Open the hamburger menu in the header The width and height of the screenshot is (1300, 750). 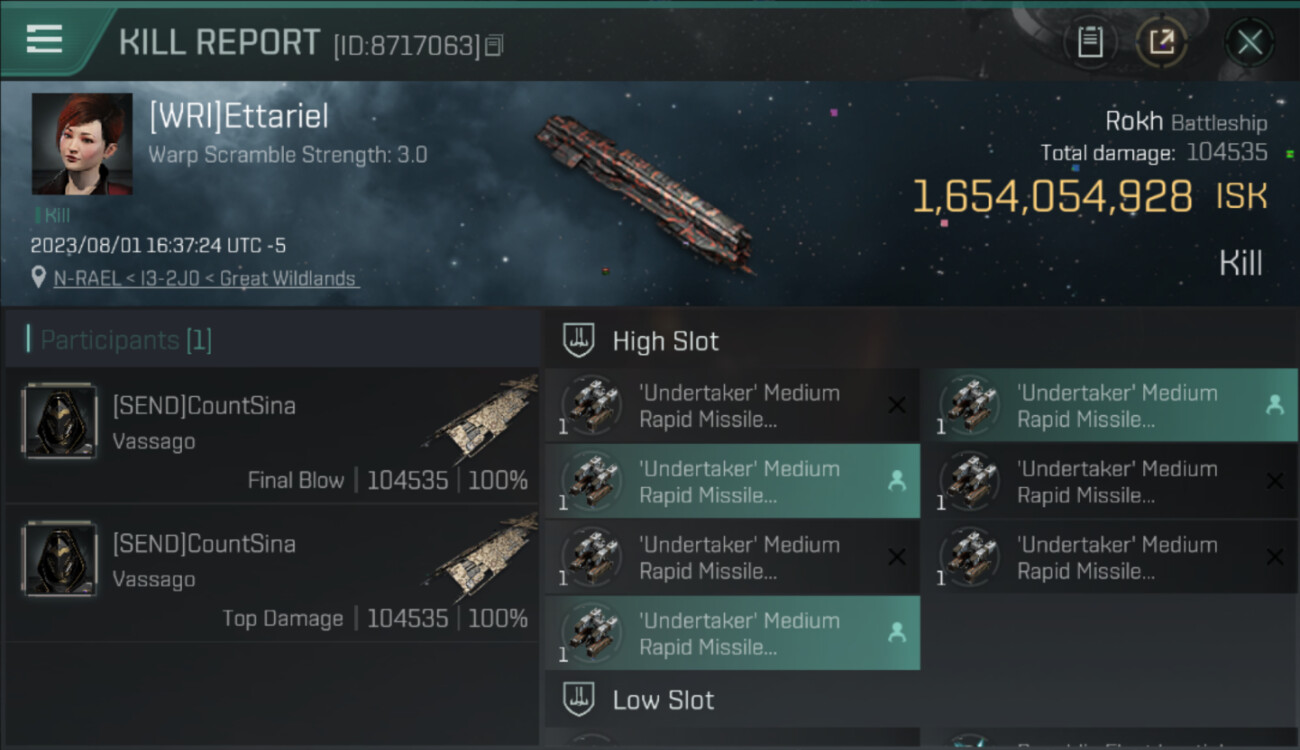tap(45, 40)
